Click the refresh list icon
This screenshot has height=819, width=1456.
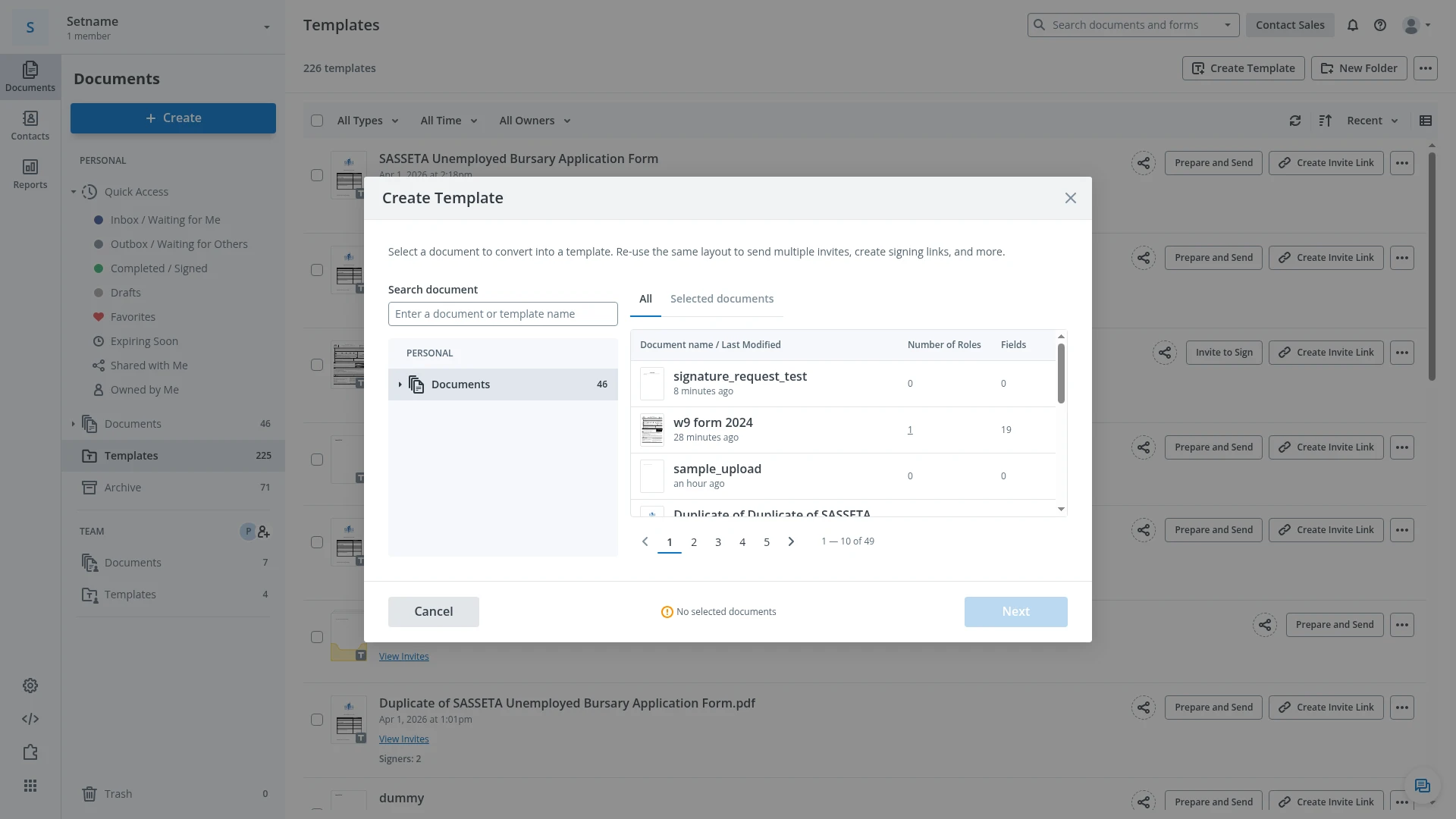point(1295,121)
